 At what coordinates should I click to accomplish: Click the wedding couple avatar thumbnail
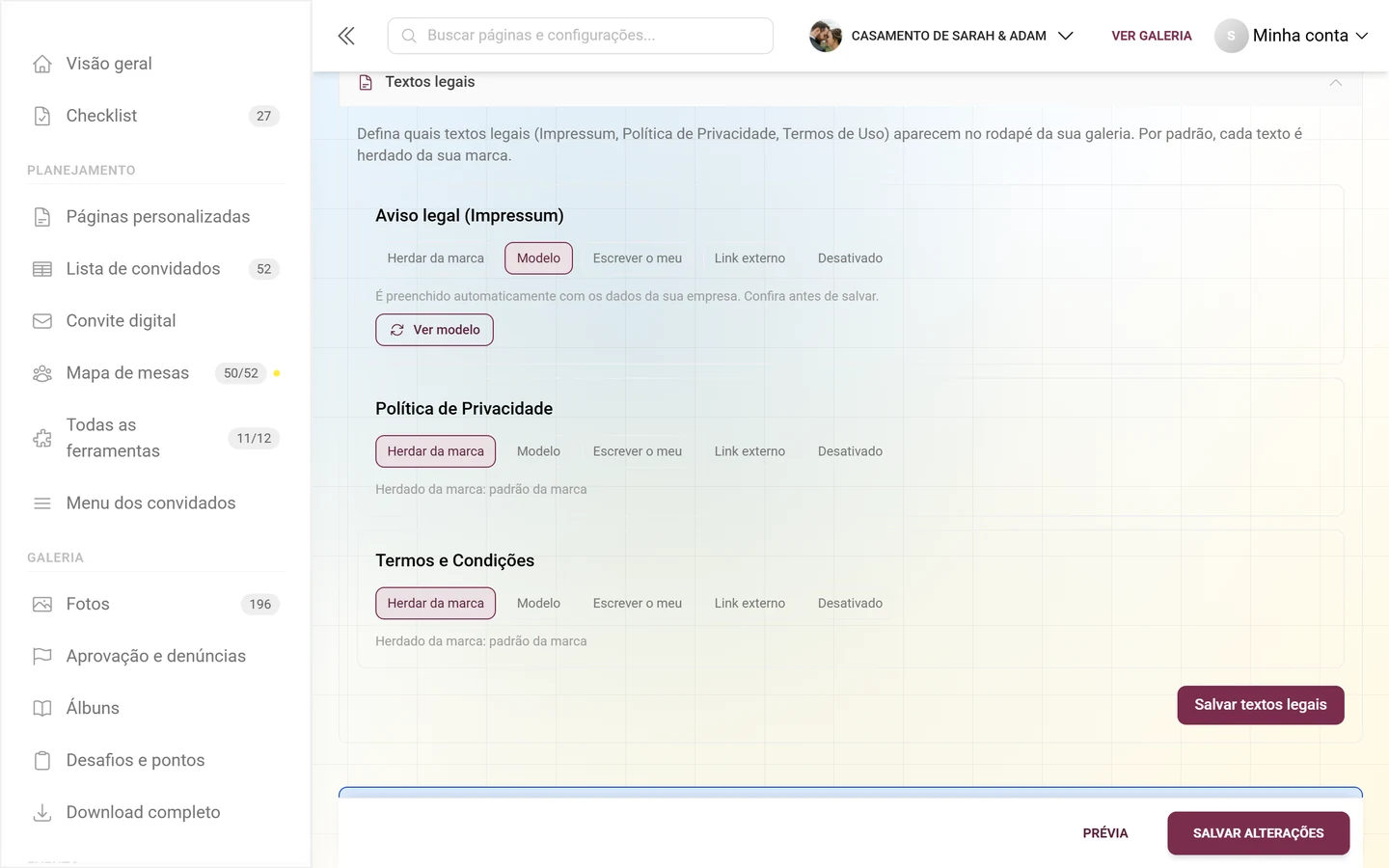(826, 36)
